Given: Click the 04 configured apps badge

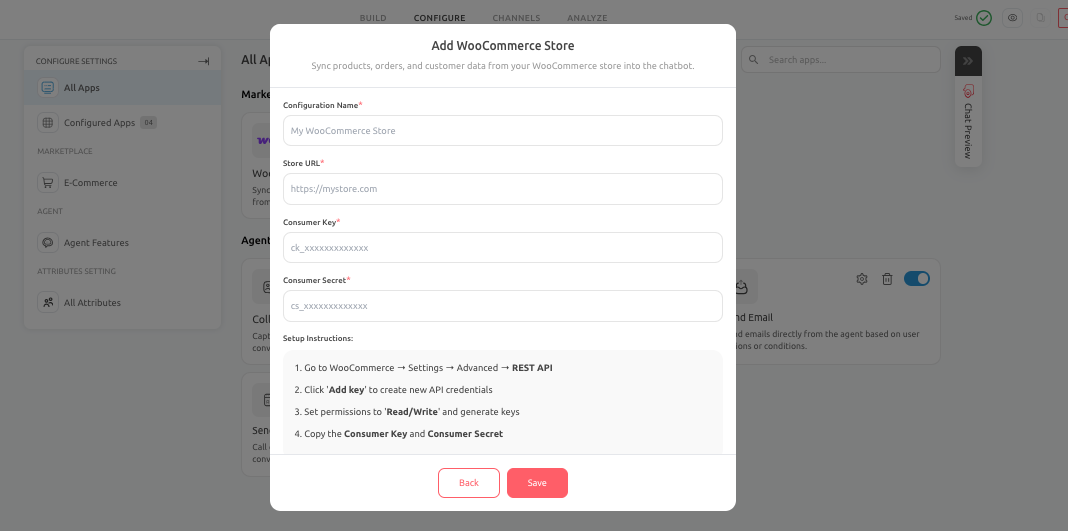Looking at the screenshot, I should pyautogui.click(x=148, y=123).
